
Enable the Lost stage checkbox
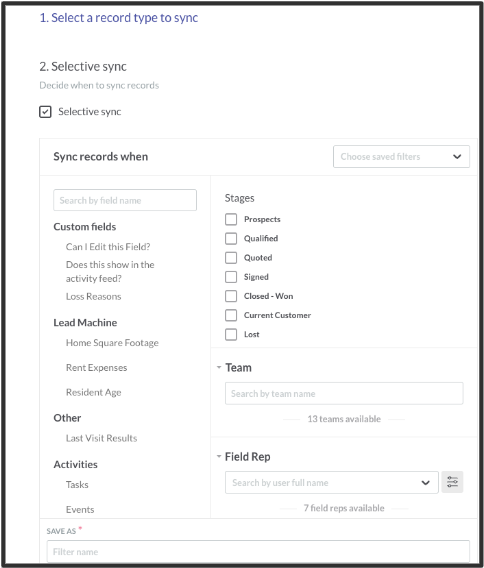231,334
